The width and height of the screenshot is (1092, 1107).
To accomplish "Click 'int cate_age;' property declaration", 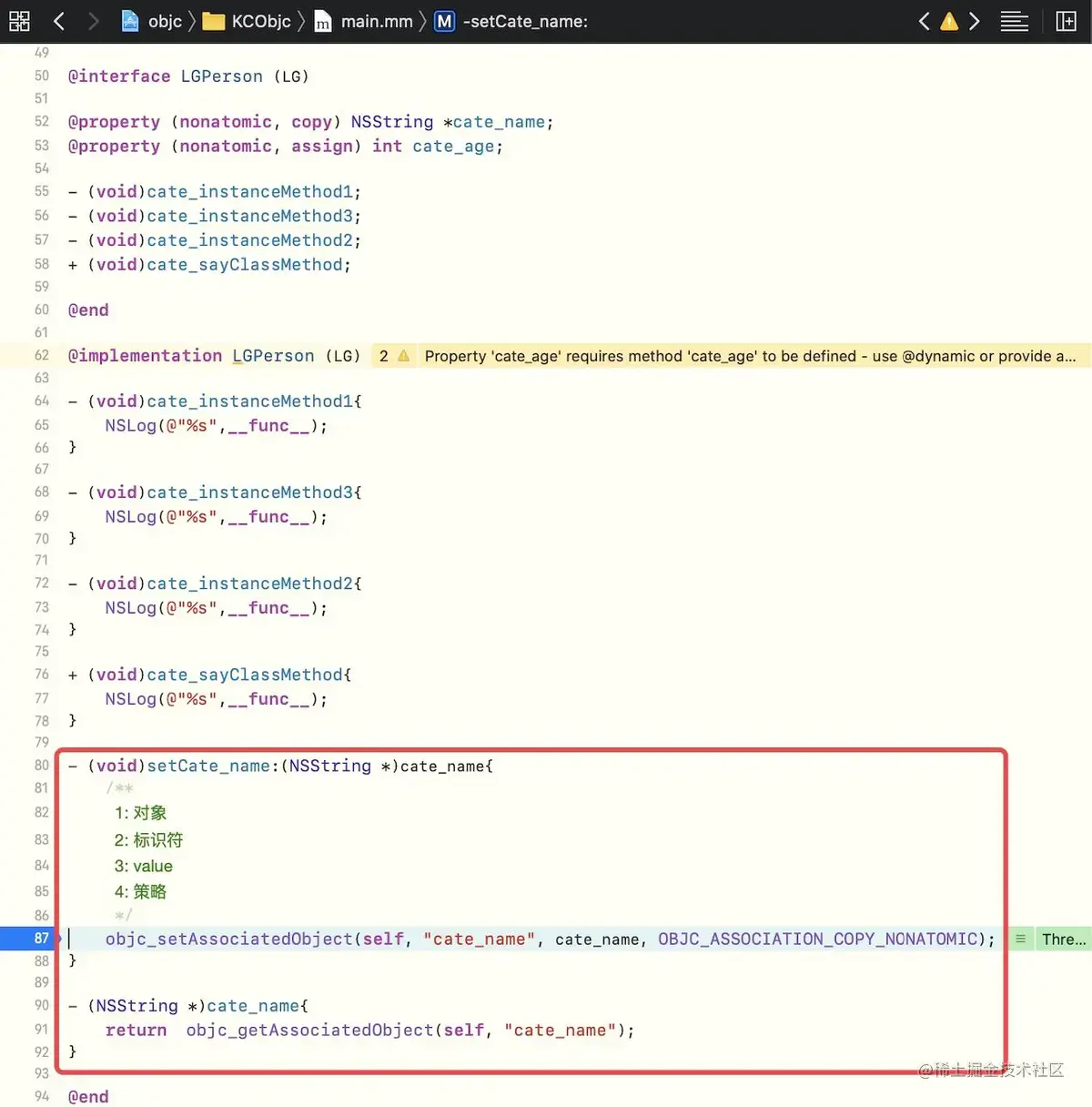I will click(437, 147).
